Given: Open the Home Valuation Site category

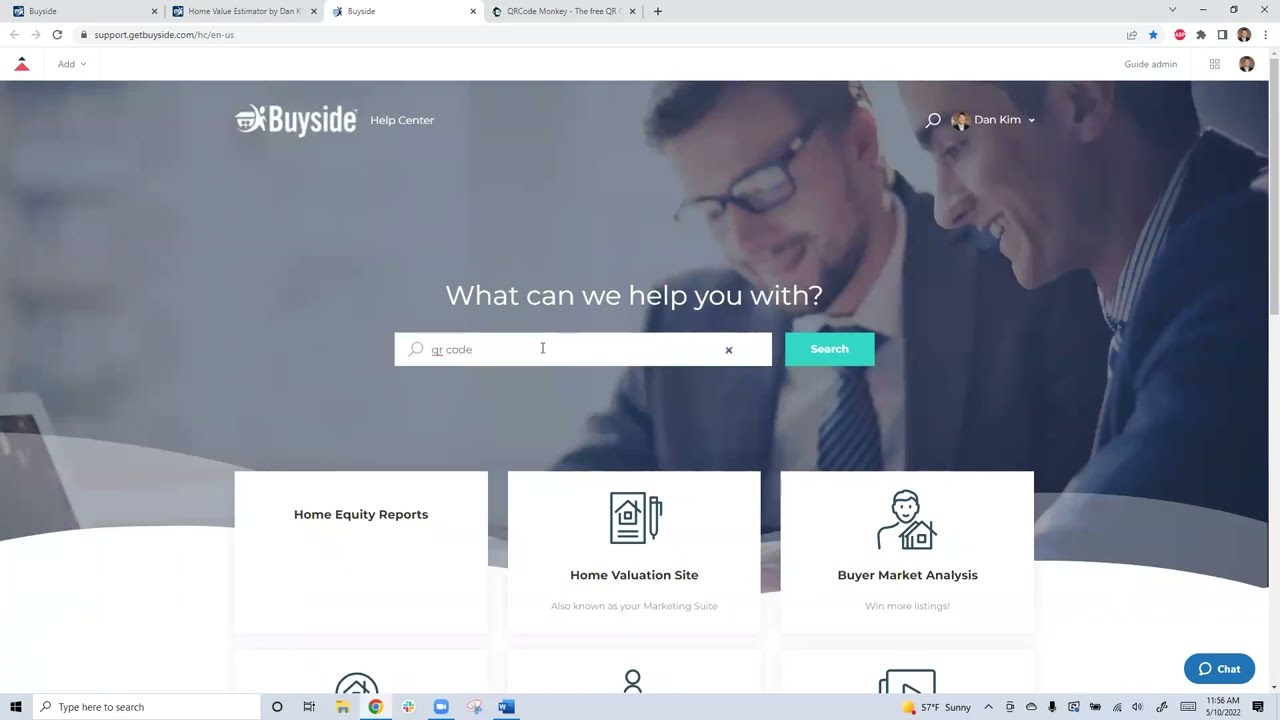Looking at the screenshot, I should click(634, 552).
